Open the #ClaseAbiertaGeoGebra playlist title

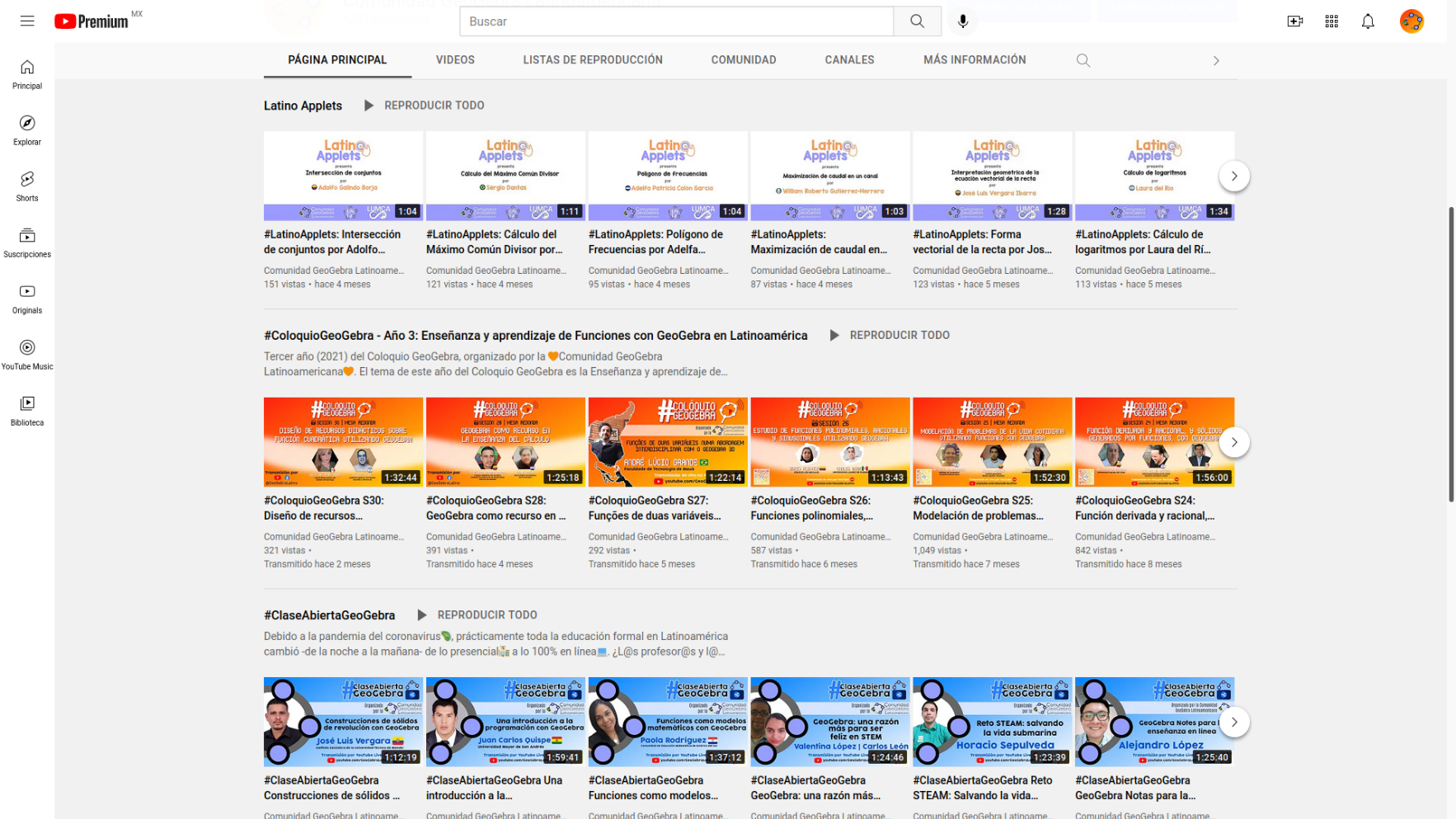(x=329, y=615)
